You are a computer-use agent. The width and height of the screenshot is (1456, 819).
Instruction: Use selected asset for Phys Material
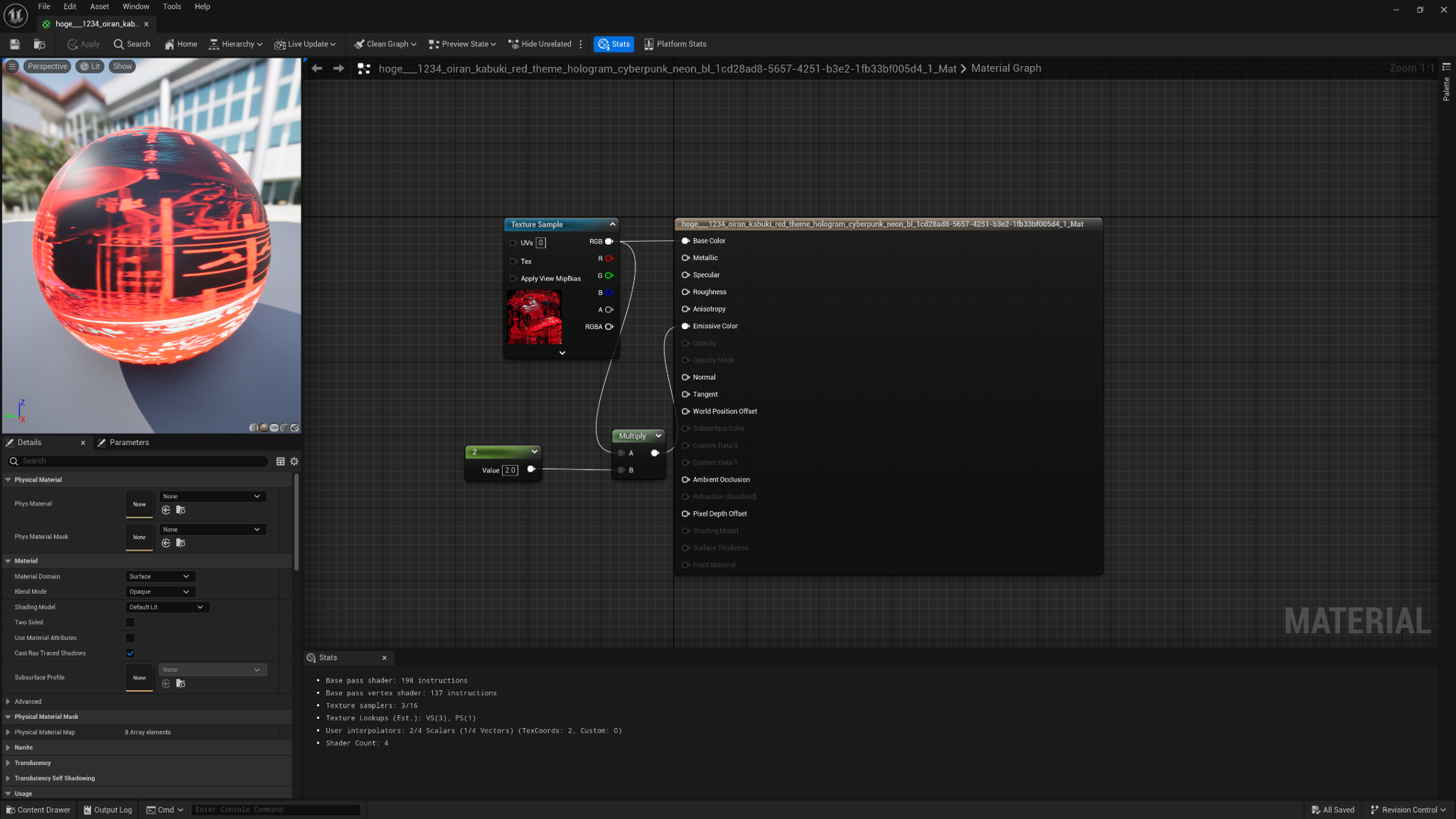pos(166,510)
